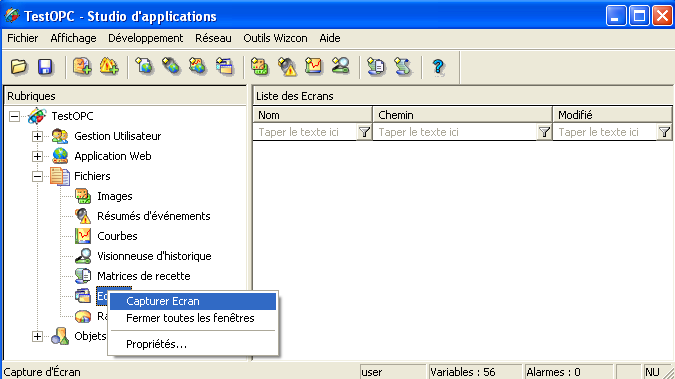Click the Résumés d'événements tree icon
Screen dimensions: 675x379
click(83, 216)
